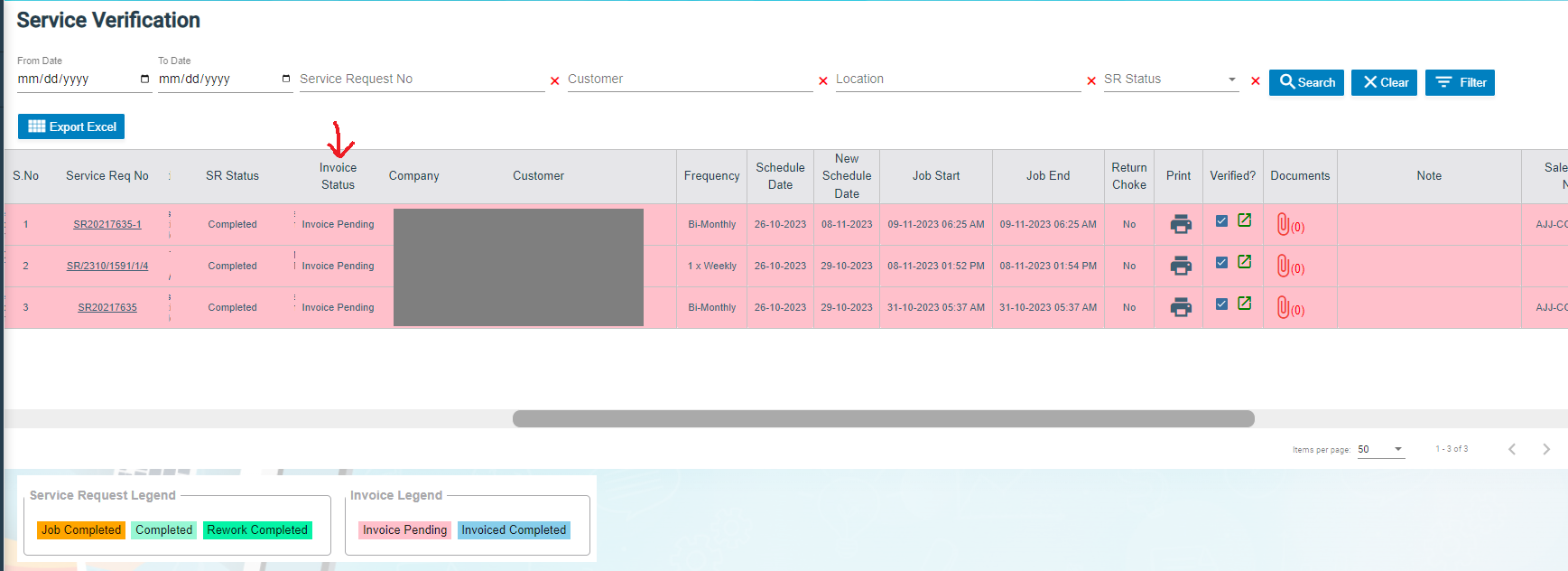Go to next page arrow in paginator
1568x571 pixels.
1545,449
